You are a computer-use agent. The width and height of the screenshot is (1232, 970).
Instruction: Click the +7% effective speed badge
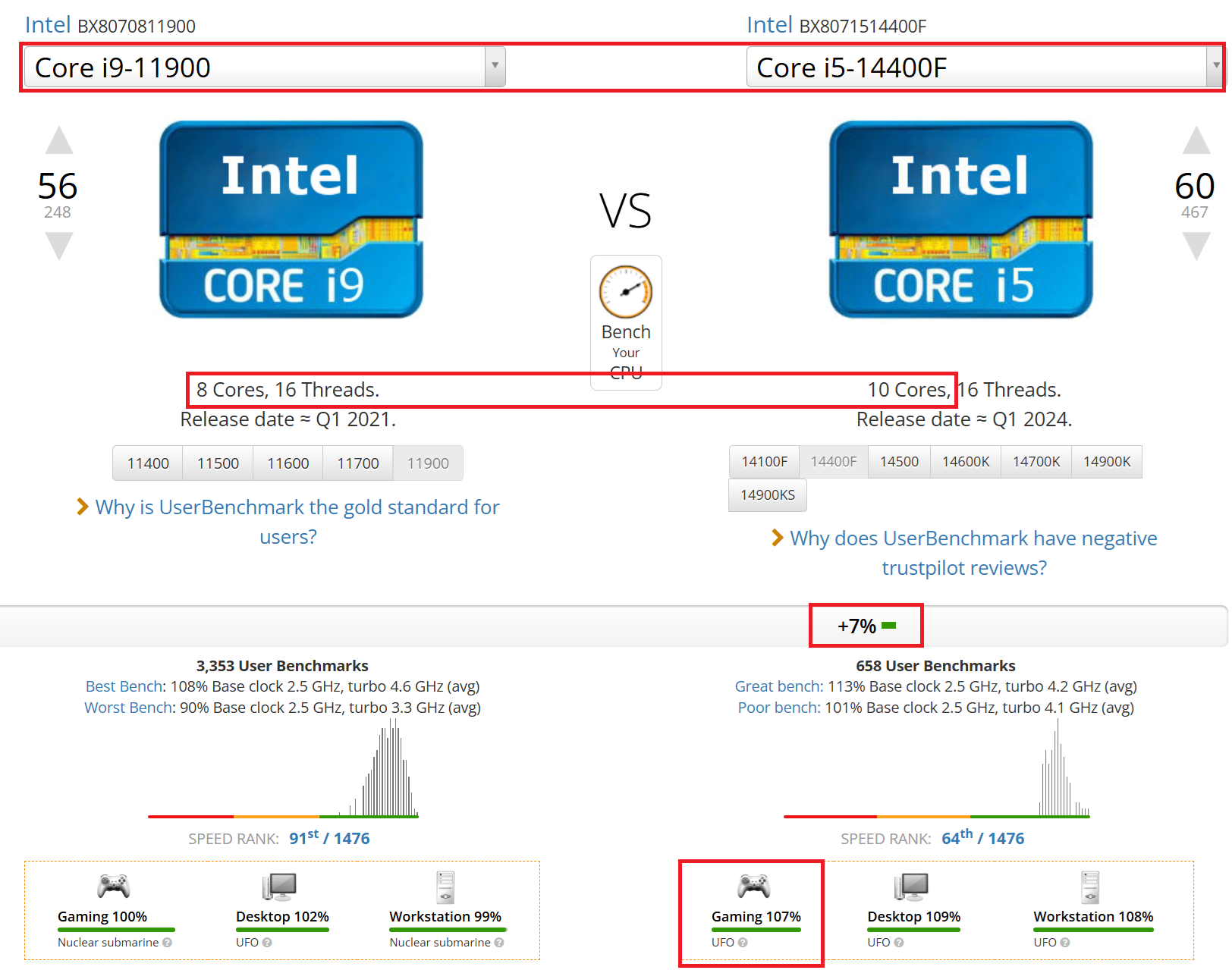(866, 626)
